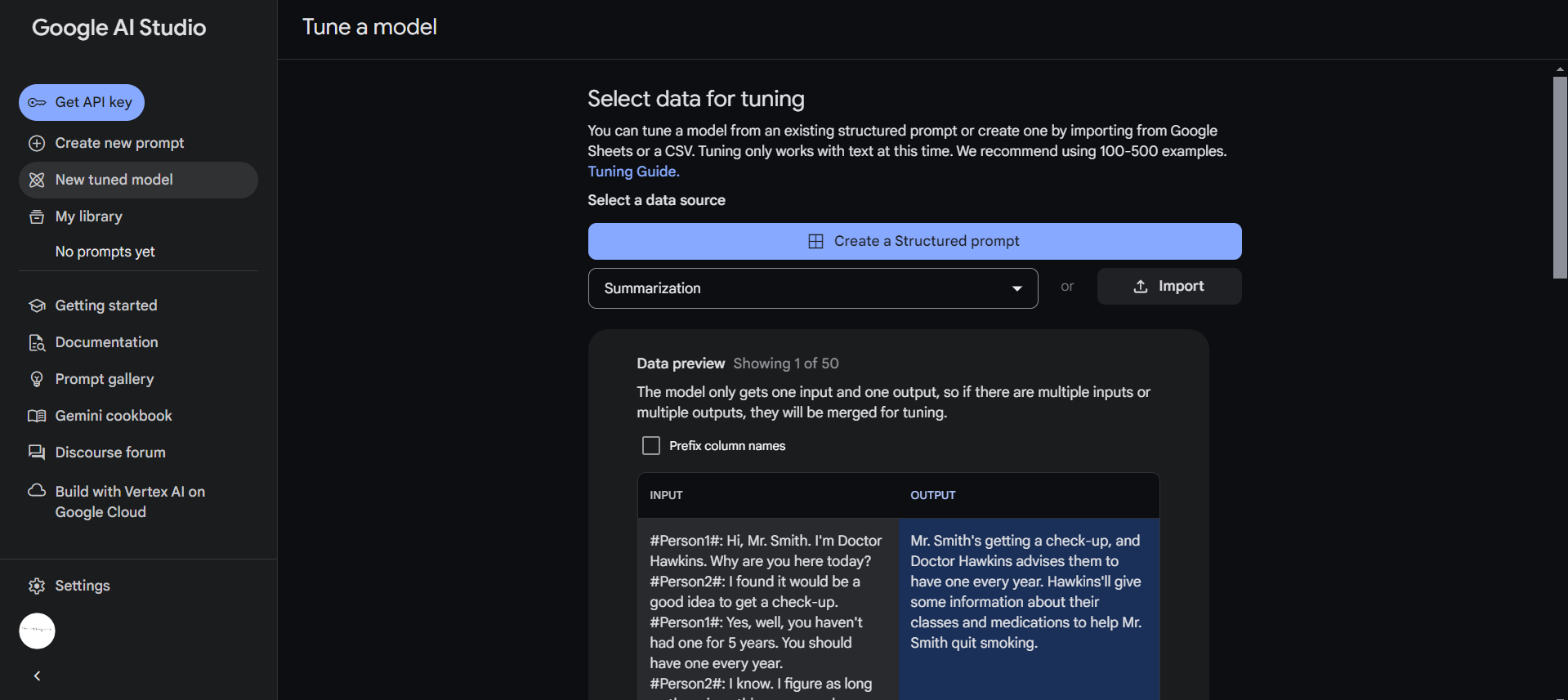1568x700 pixels.
Task: Visit Discourse forum
Action: (138, 453)
